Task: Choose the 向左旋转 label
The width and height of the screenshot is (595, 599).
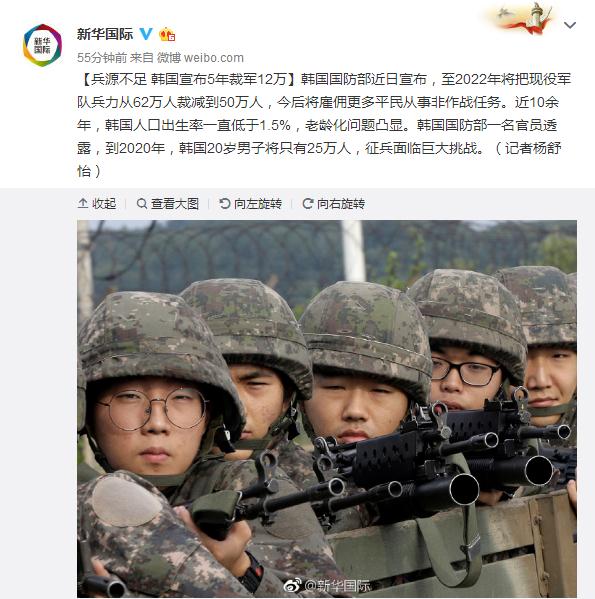Action: click(x=258, y=204)
